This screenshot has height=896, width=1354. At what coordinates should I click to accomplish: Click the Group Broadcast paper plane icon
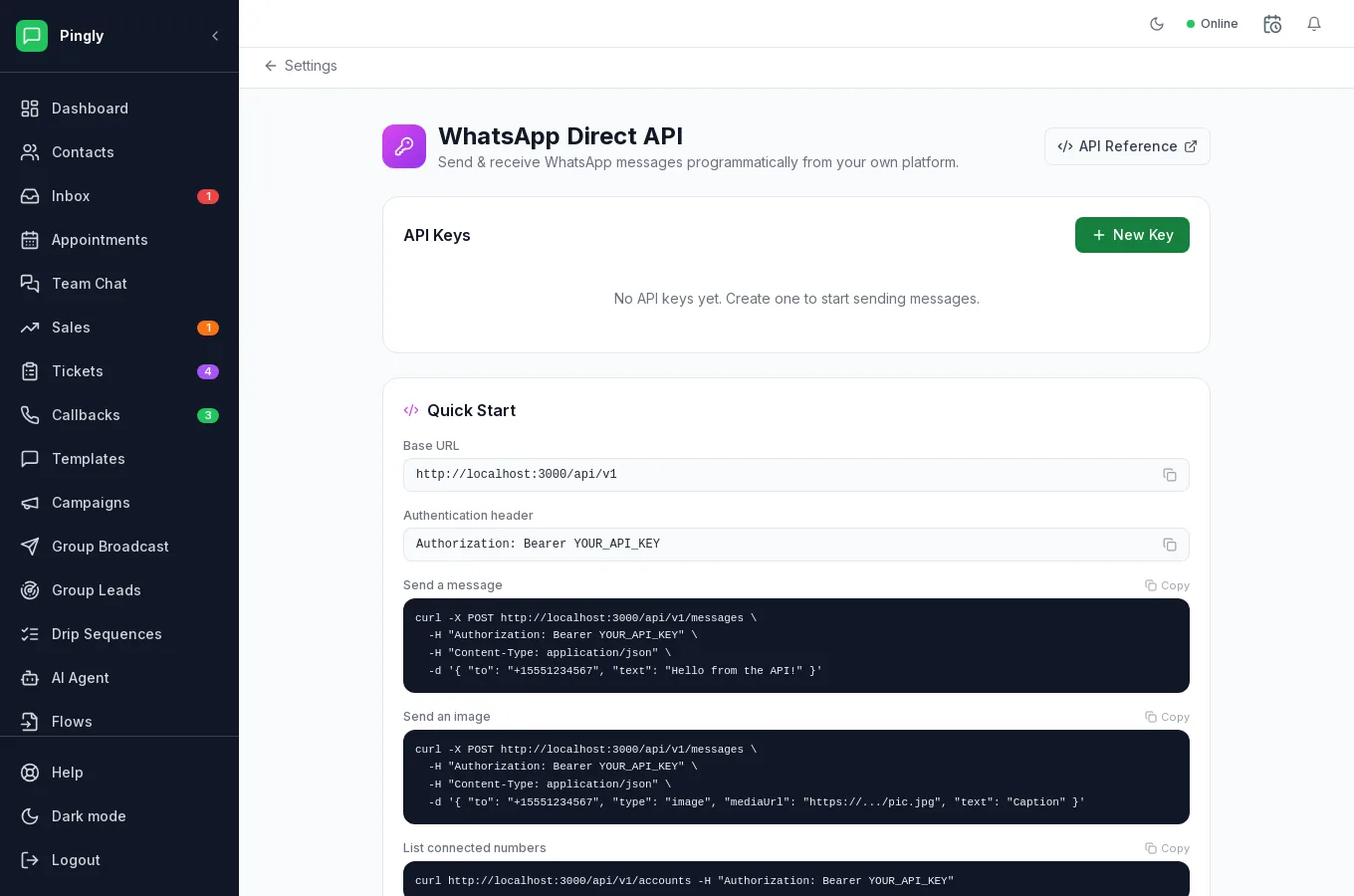(x=30, y=547)
